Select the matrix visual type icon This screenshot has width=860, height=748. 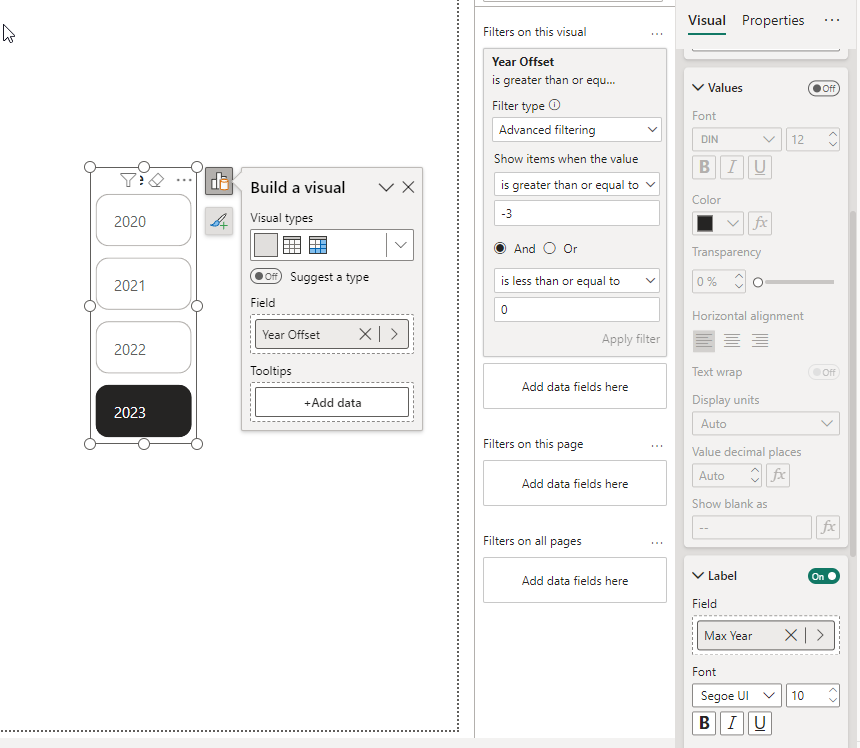click(x=318, y=245)
